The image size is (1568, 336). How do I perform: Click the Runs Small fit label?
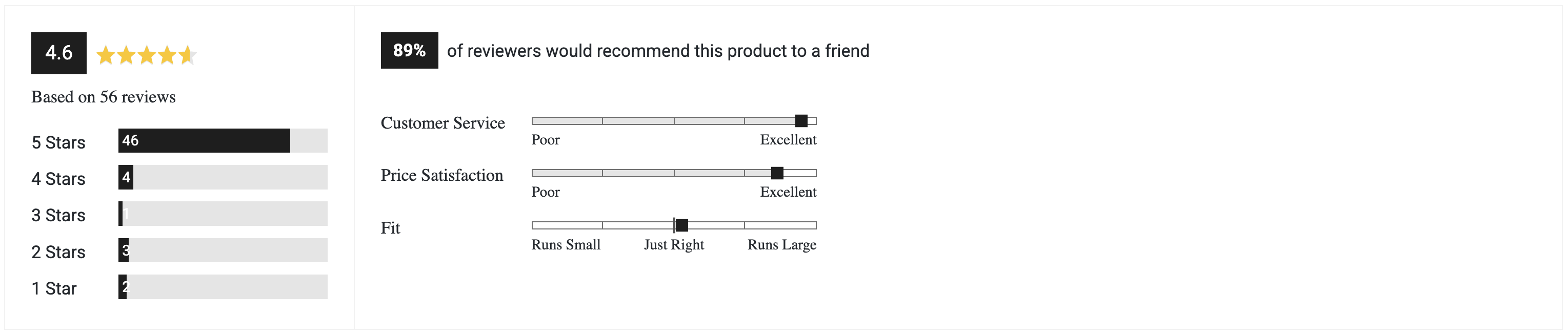(x=566, y=244)
